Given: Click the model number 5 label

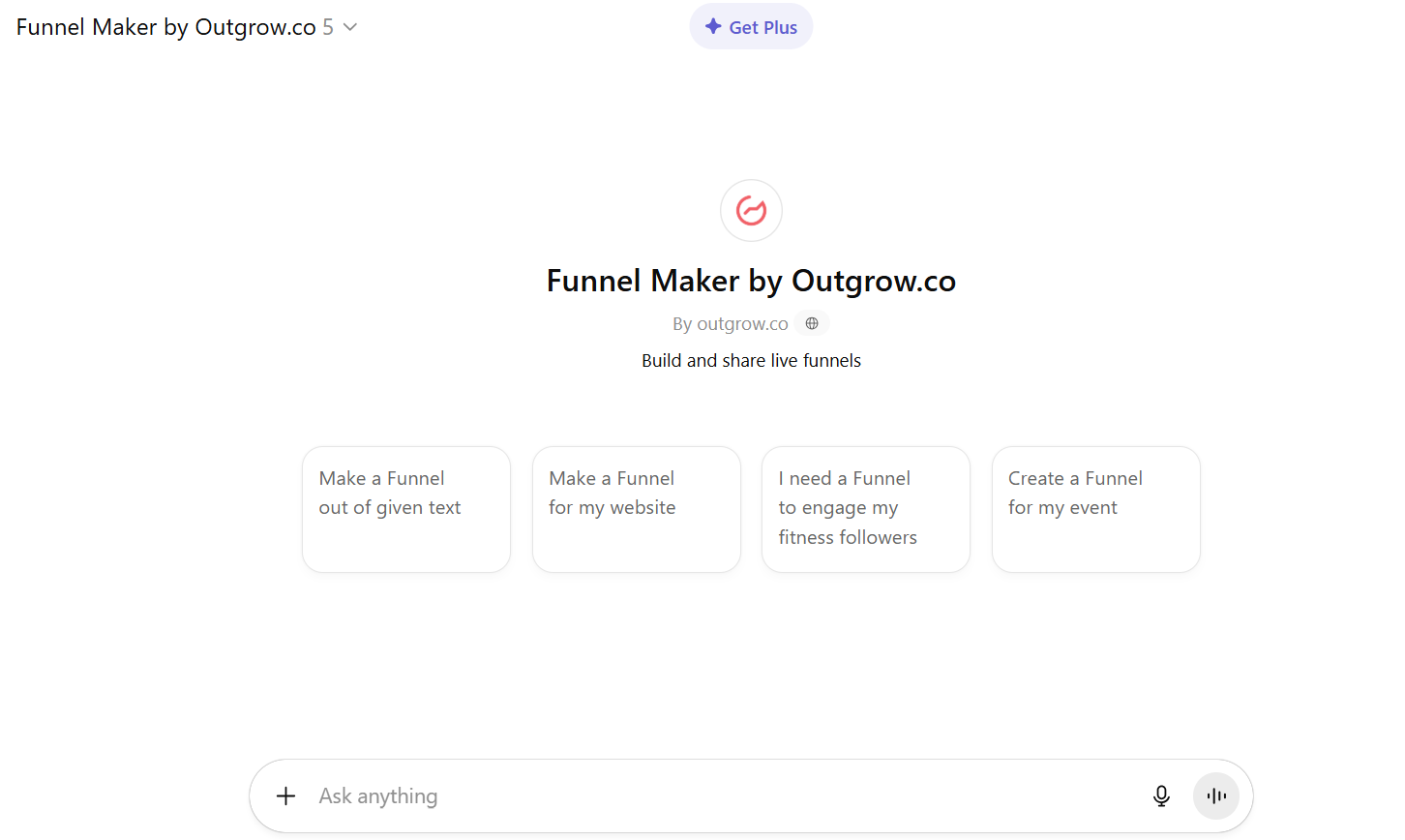Looking at the screenshot, I should (x=328, y=27).
